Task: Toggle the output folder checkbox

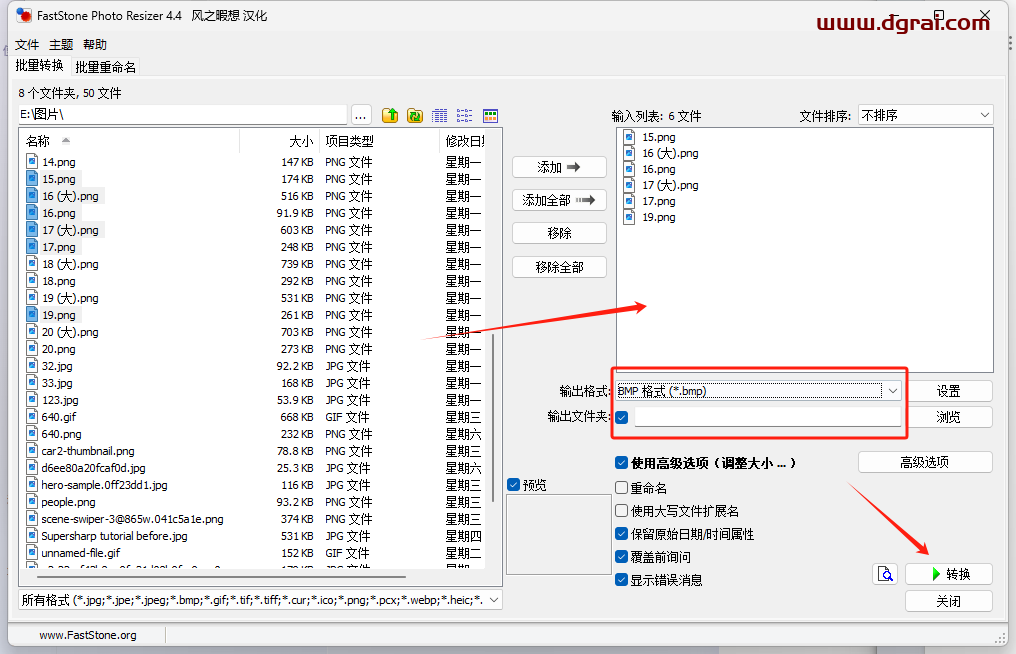Action: click(622, 417)
